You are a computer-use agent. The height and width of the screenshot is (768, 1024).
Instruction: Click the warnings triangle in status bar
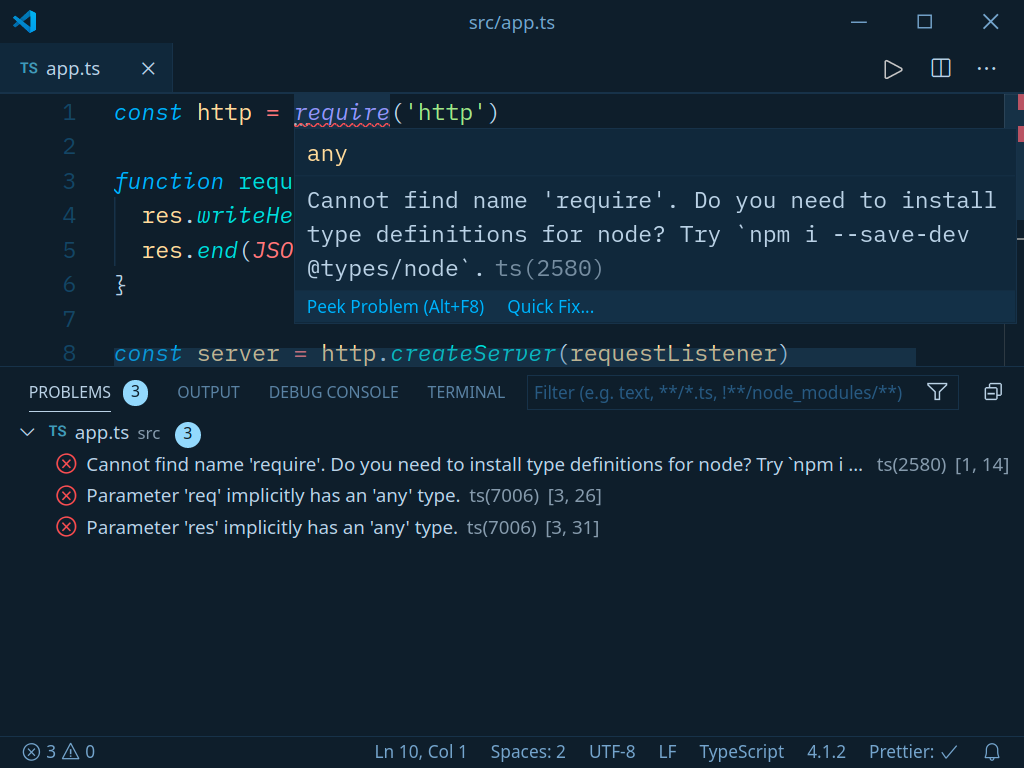[x=71, y=752]
